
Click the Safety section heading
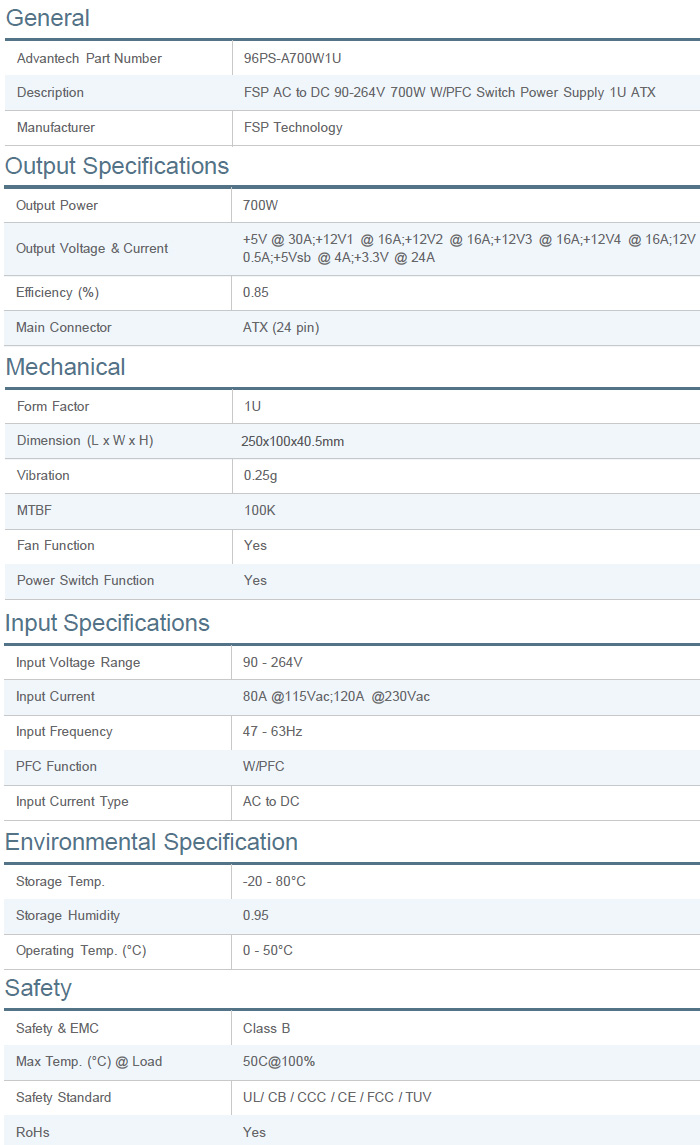pos(38,988)
